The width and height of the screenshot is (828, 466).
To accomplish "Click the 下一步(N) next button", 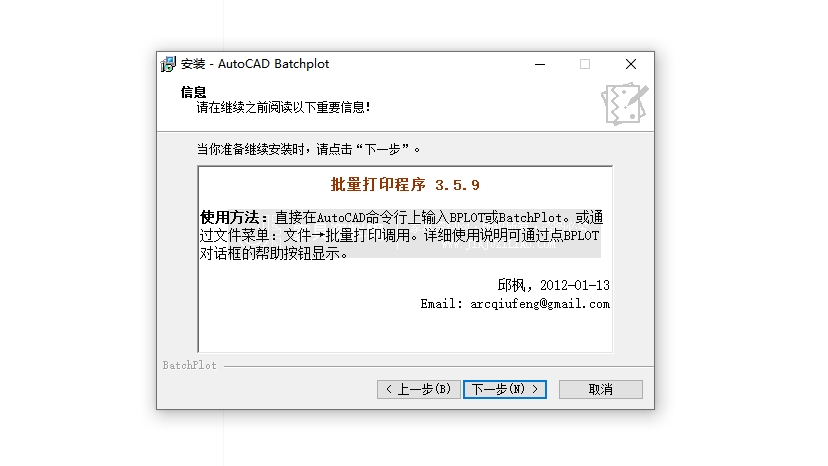I will coord(505,389).
